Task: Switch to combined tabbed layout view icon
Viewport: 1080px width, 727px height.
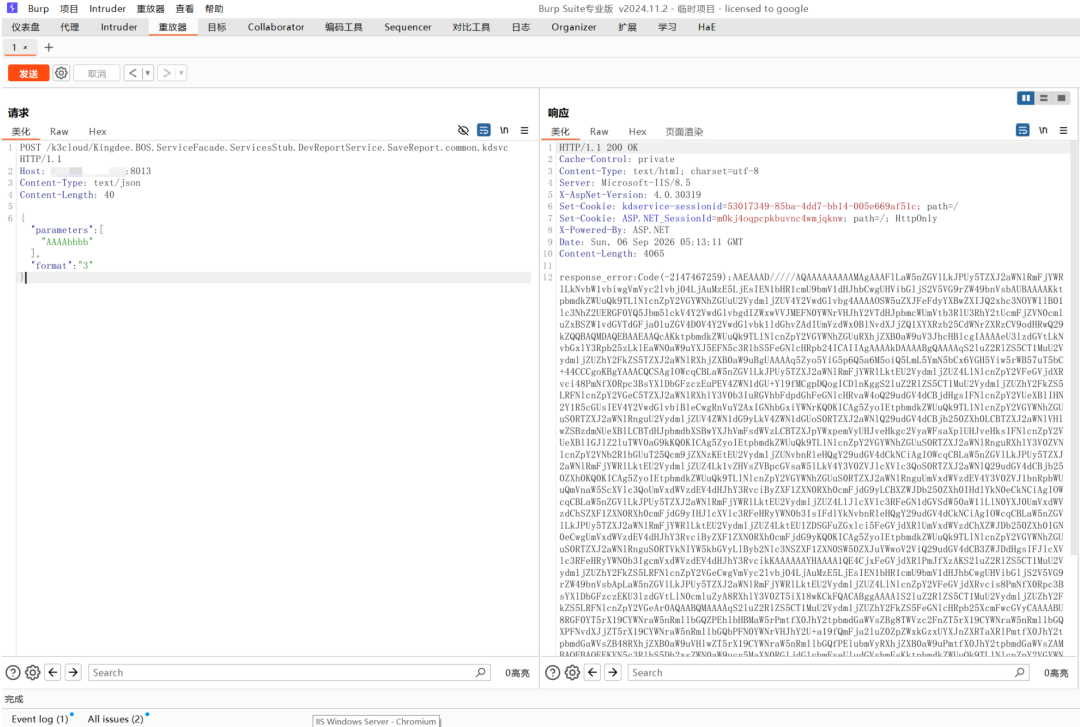Action: (x=1061, y=99)
